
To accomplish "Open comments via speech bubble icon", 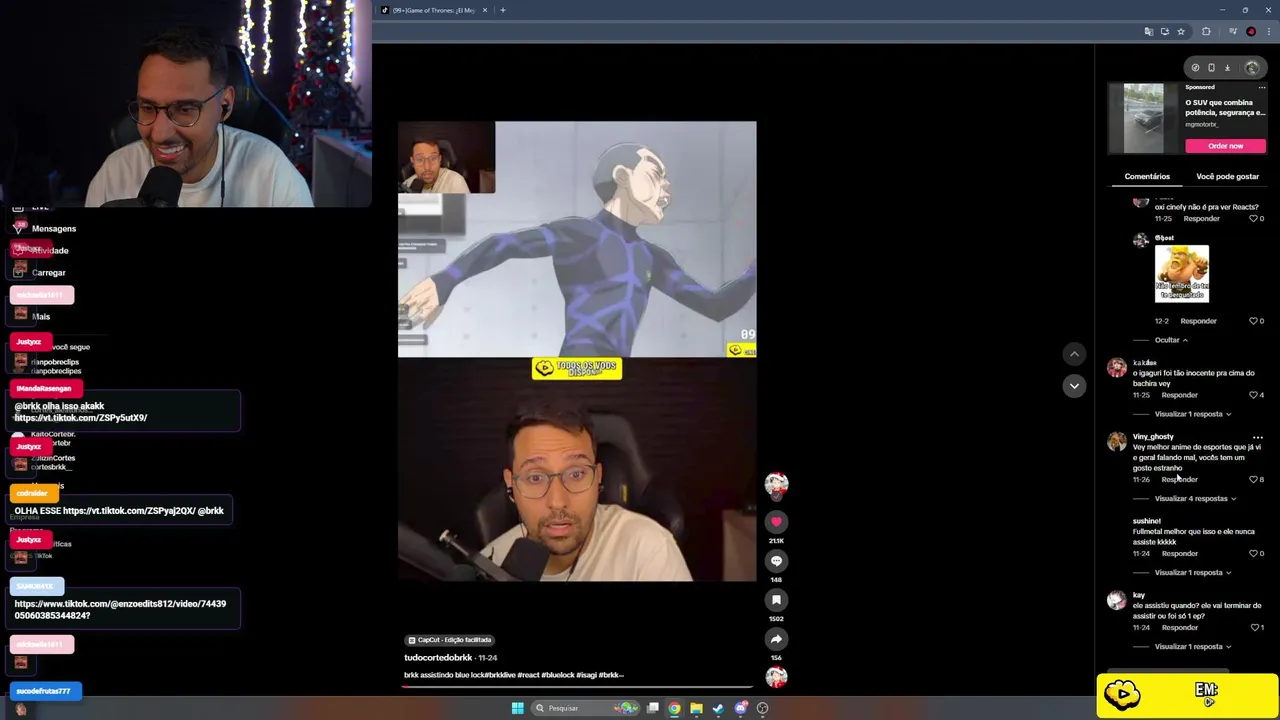I will [x=776, y=561].
